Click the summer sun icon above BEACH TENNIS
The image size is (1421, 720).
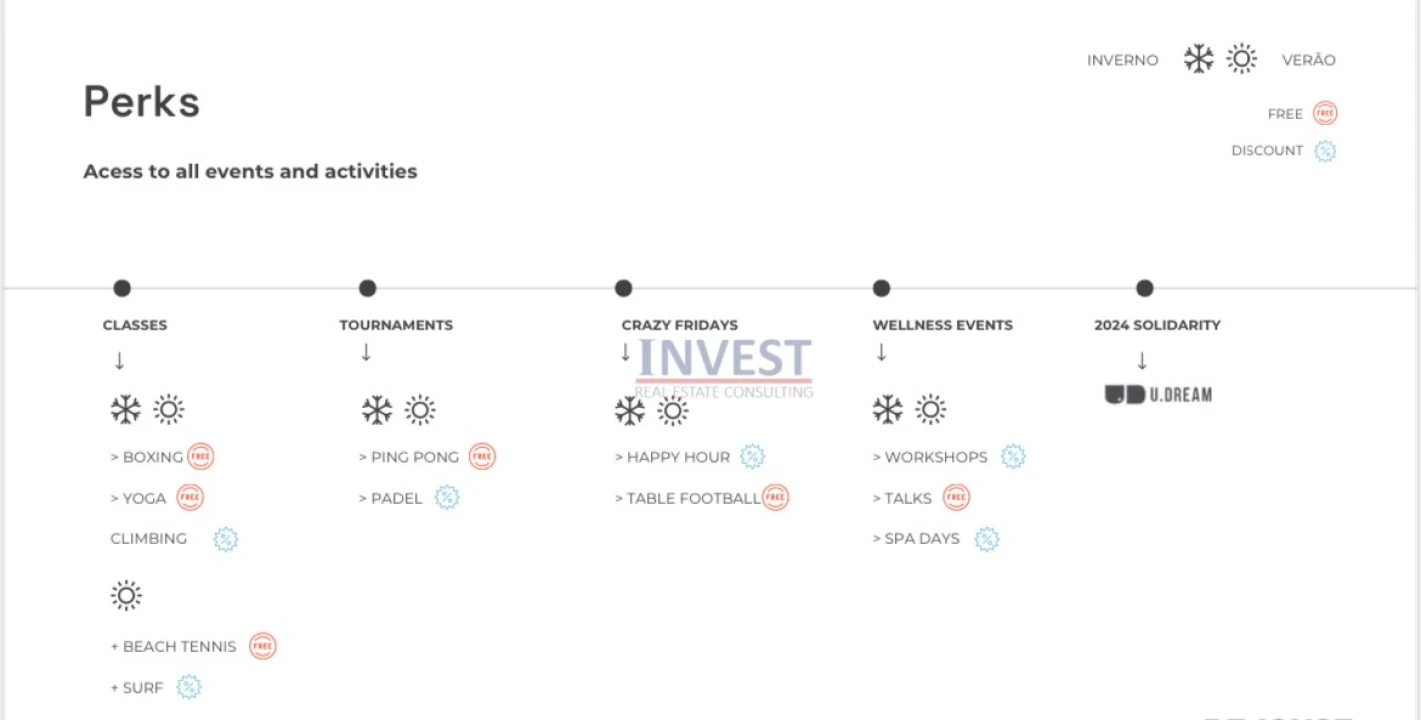coord(126,596)
